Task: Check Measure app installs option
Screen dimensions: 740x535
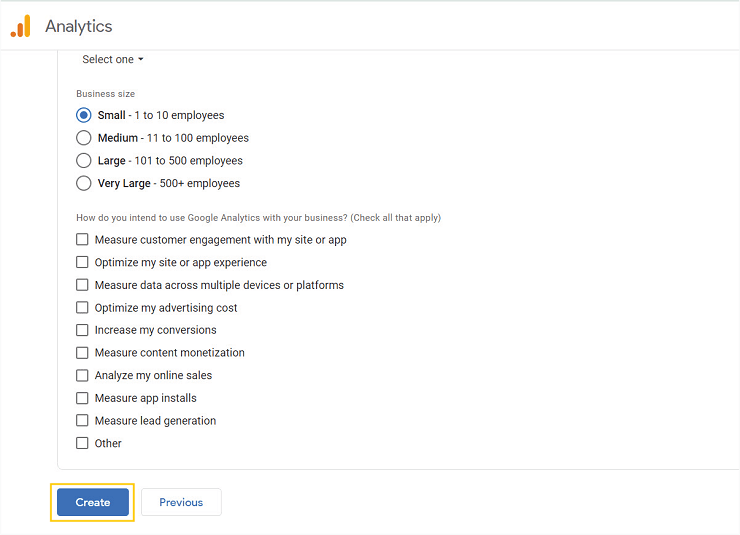Action: pyautogui.click(x=82, y=398)
